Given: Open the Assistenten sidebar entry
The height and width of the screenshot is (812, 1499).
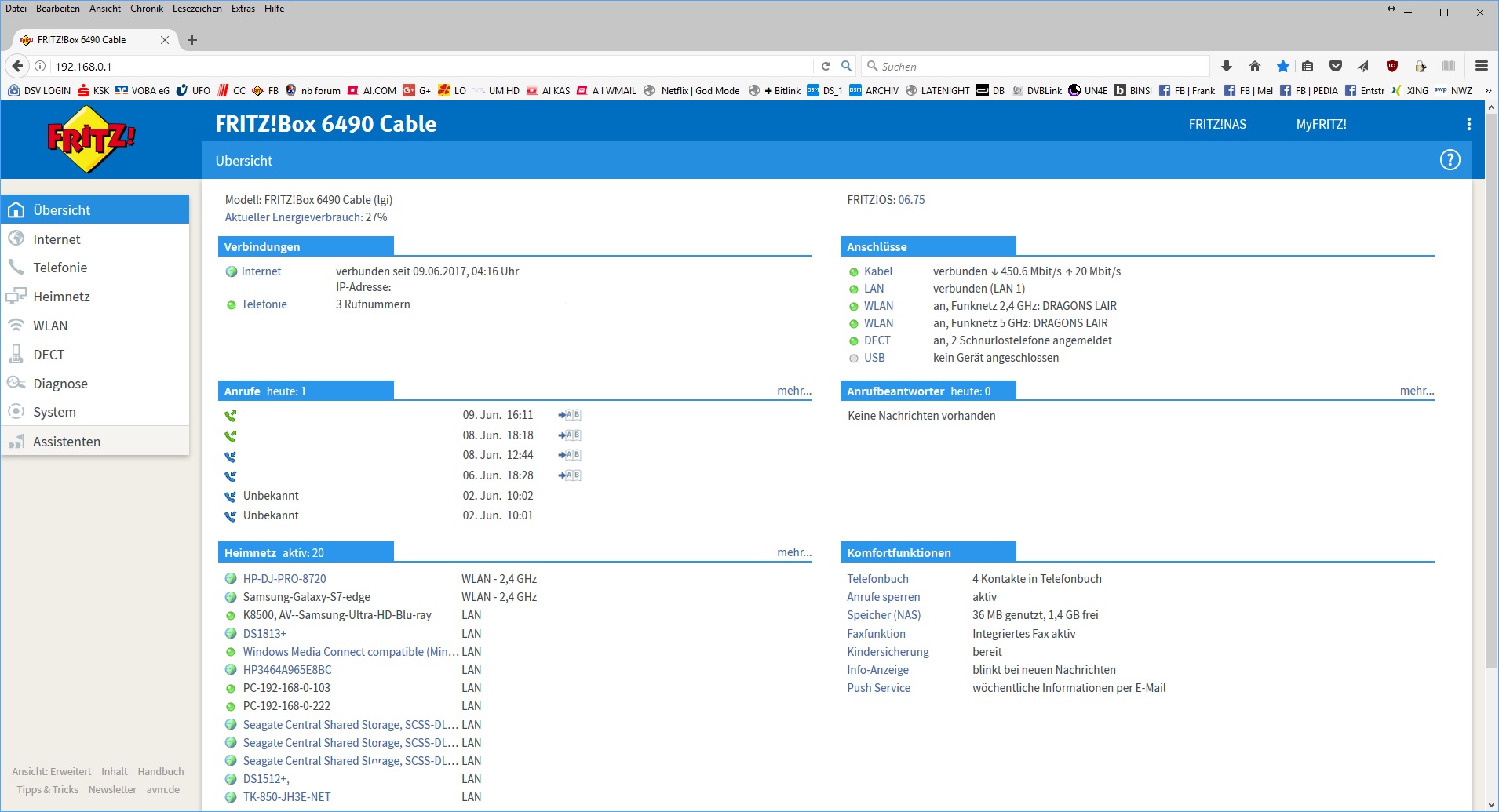Looking at the screenshot, I should click(67, 442).
